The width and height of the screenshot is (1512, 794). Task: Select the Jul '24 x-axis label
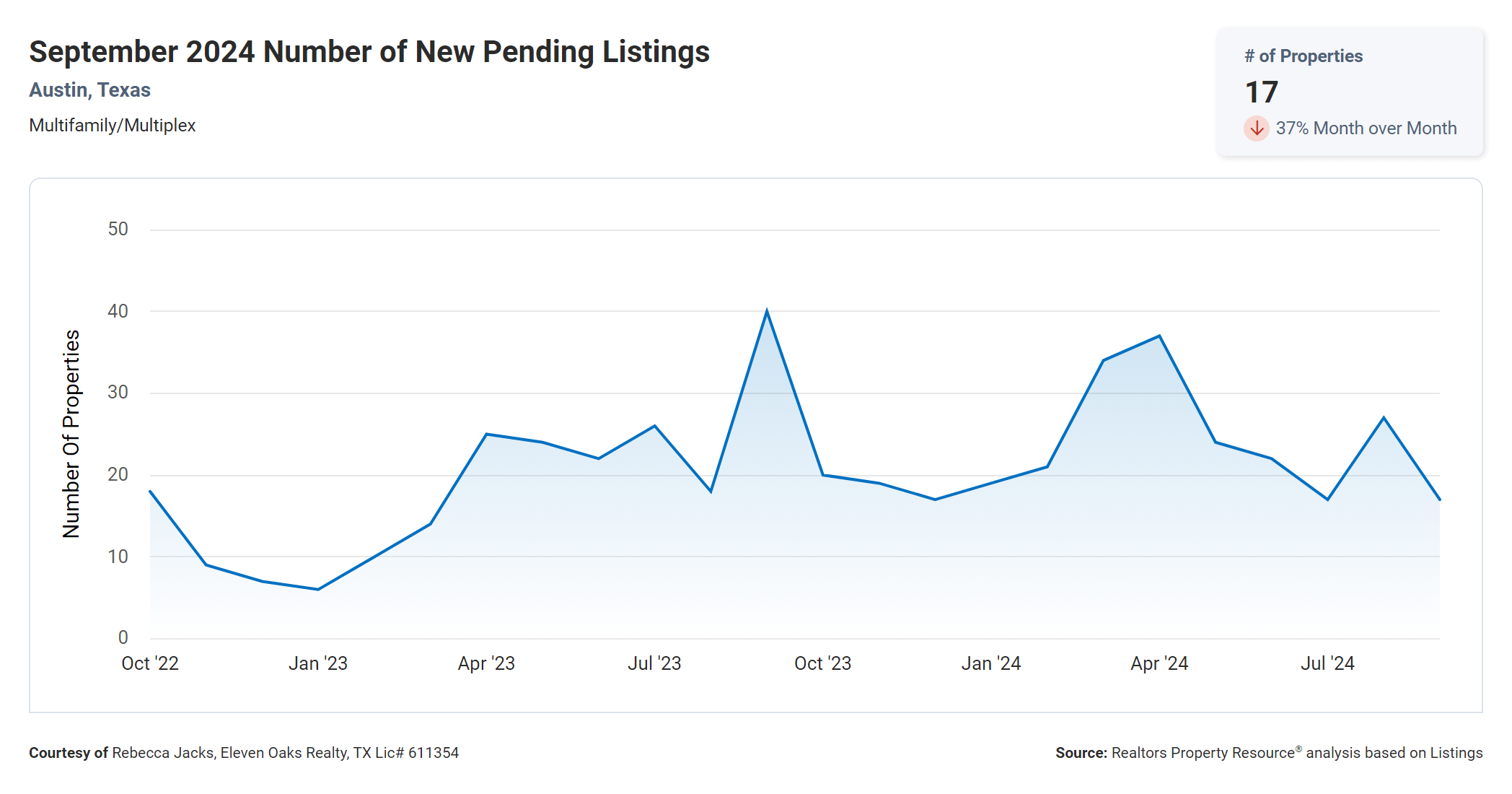pos(1327,663)
